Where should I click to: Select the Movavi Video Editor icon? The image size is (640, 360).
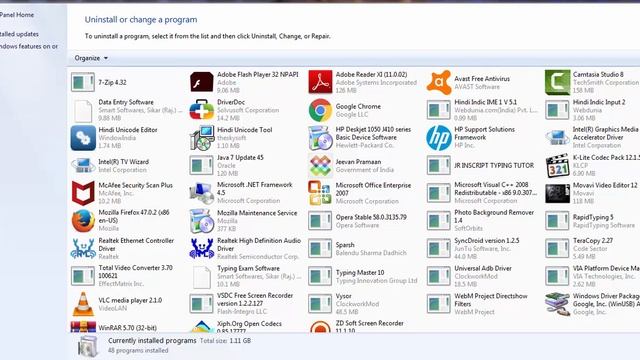click(x=557, y=193)
